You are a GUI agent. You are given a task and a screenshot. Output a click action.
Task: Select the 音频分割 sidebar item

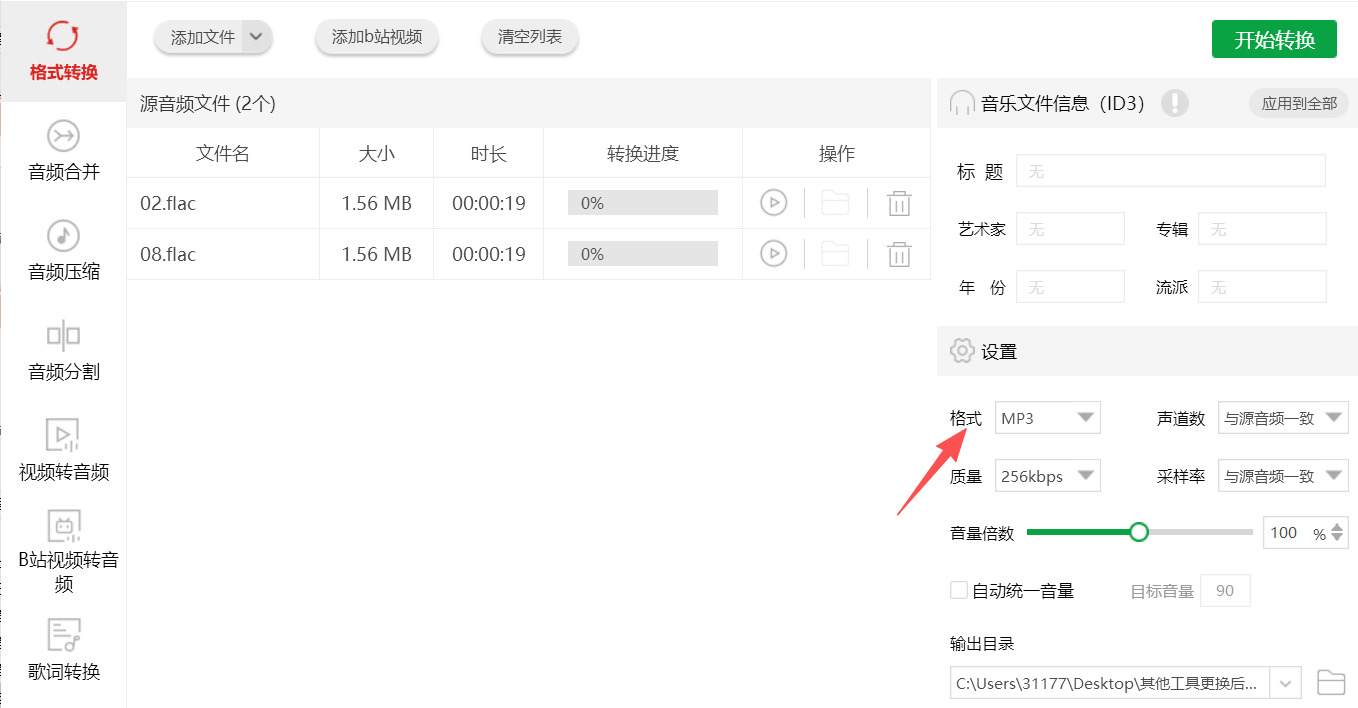coord(63,351)
